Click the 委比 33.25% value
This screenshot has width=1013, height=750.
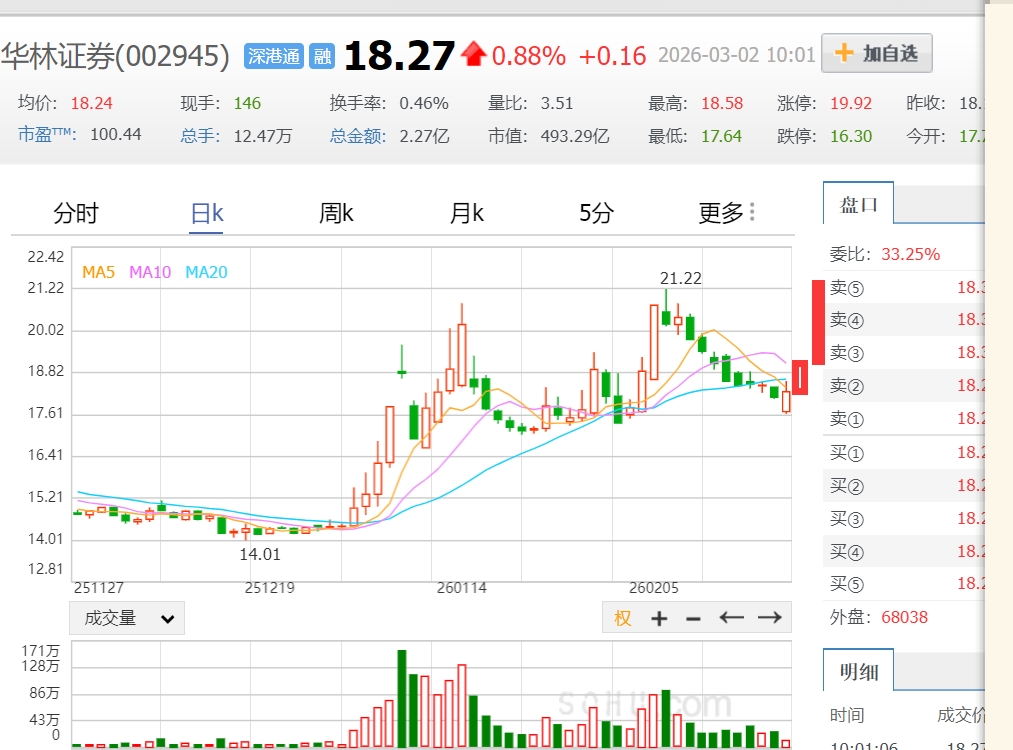910,254
